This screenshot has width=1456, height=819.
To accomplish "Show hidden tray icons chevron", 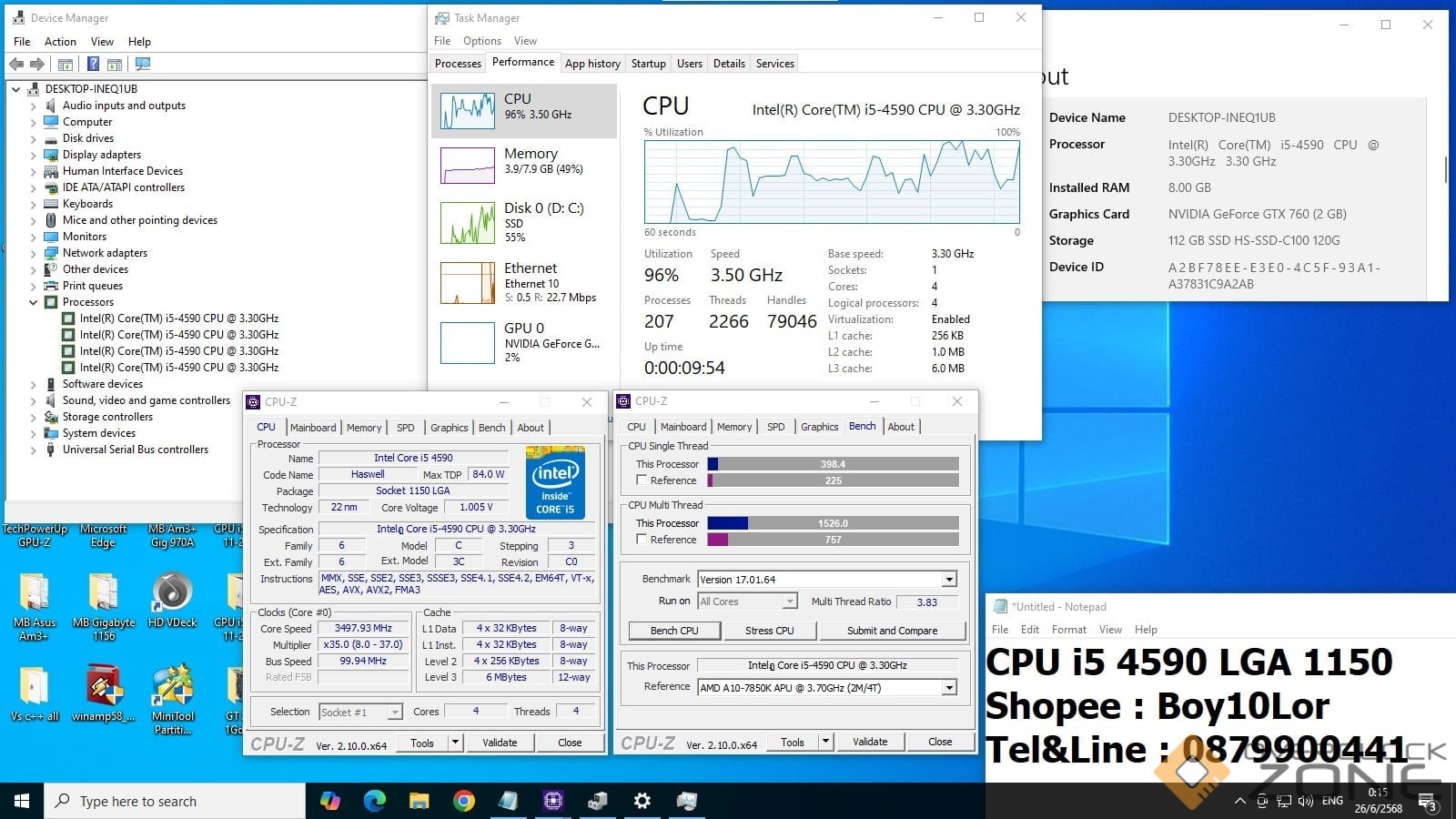I will point(1239,801).
